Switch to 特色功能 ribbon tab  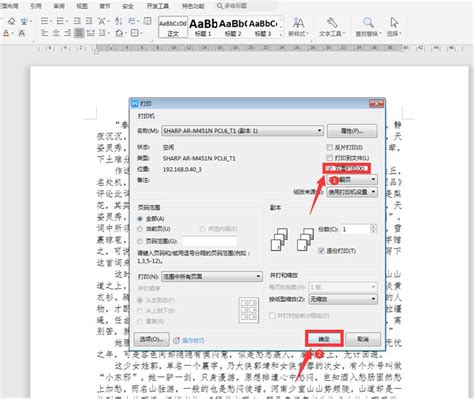[193, 6]
